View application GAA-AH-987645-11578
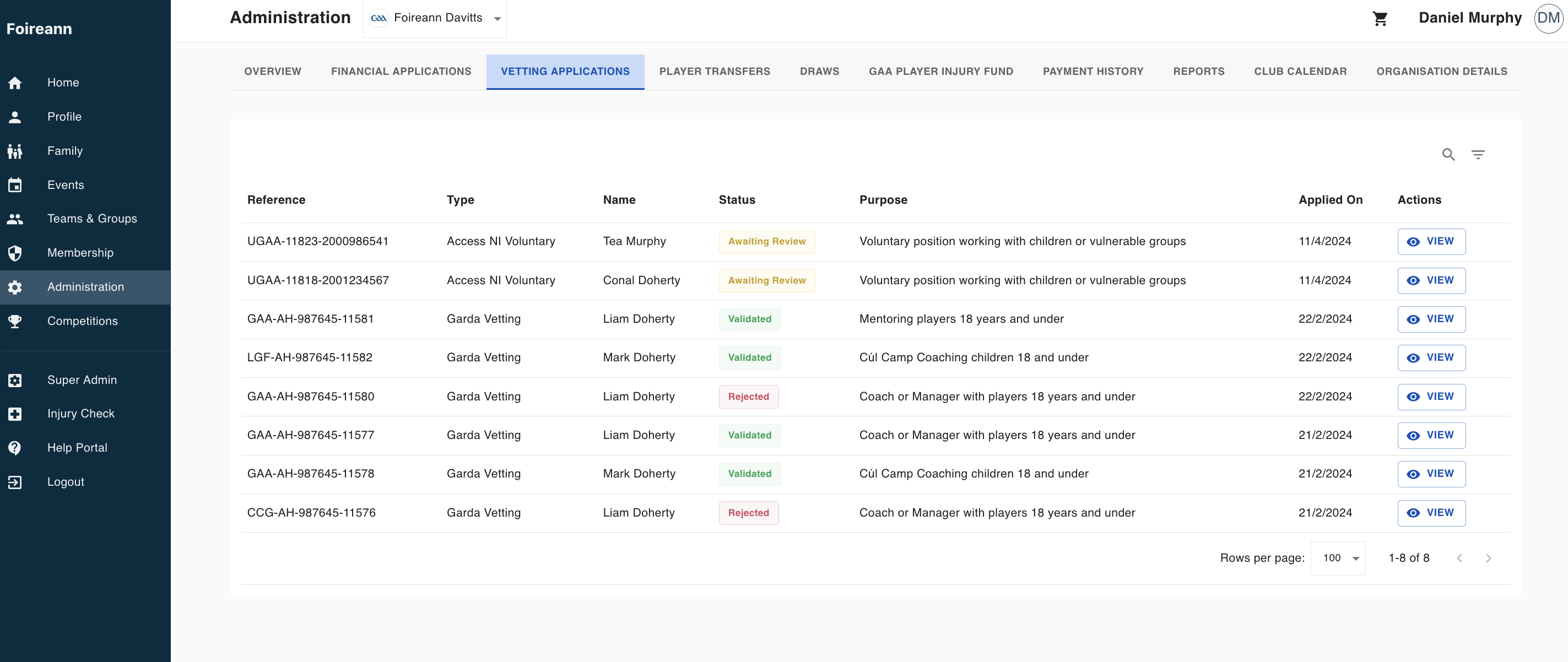Screen dimensions: 1568x662 tap(1431, 474)
